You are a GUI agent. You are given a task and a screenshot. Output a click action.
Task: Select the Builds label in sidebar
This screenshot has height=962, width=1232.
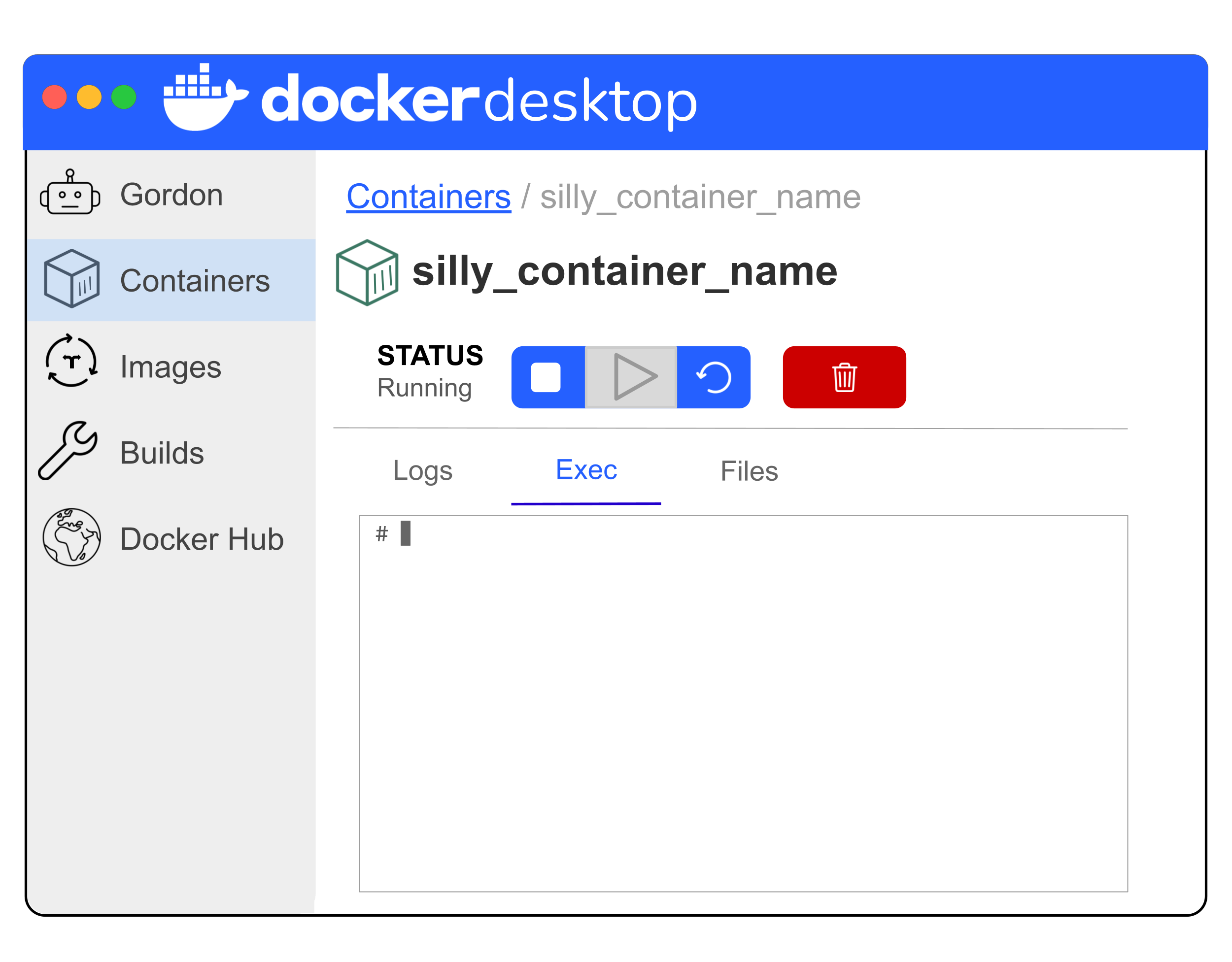tap(162, 453)
